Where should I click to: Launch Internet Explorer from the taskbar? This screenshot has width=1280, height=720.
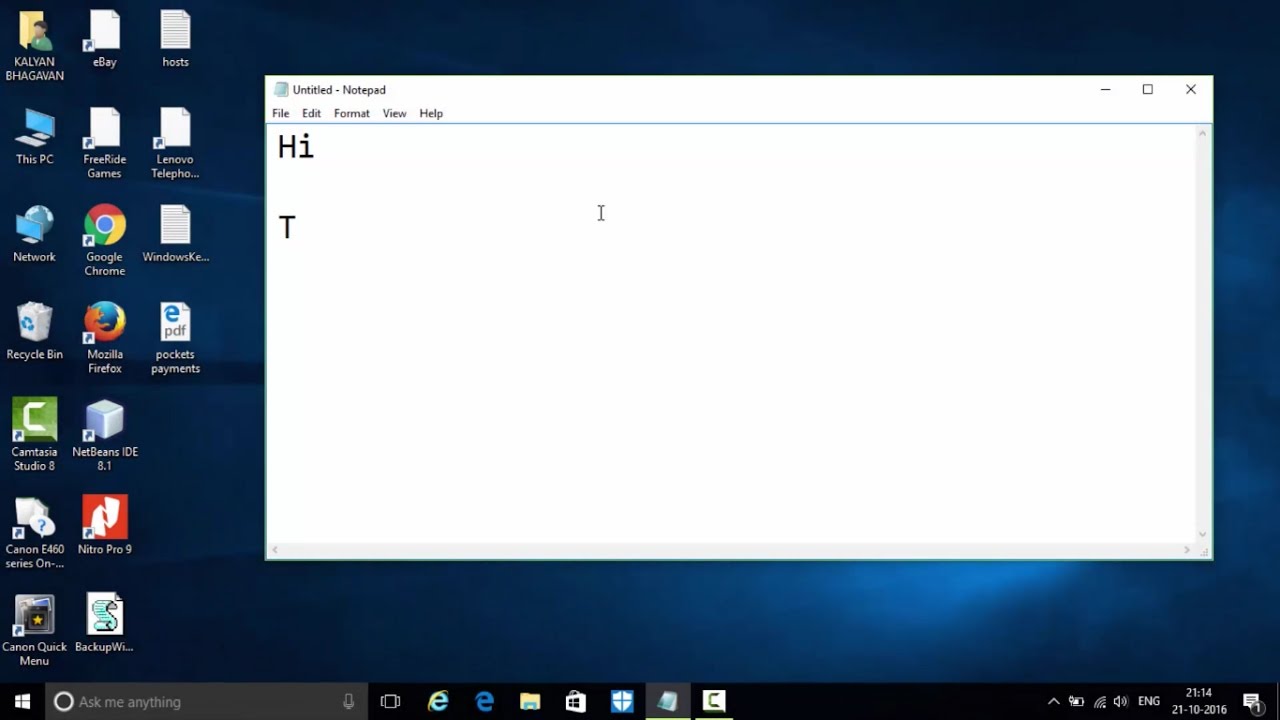[438, 701]
